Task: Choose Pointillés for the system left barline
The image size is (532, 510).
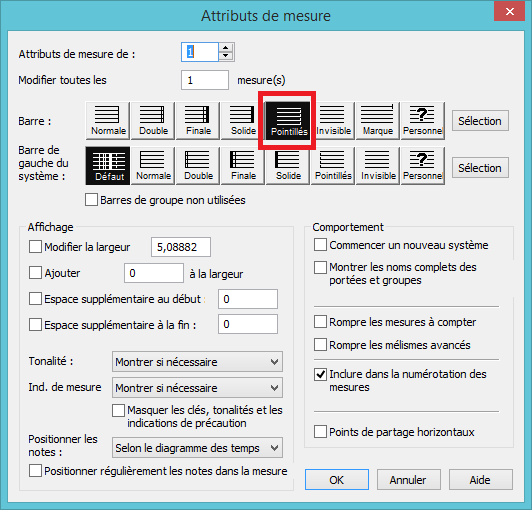Action: (332, 166)
